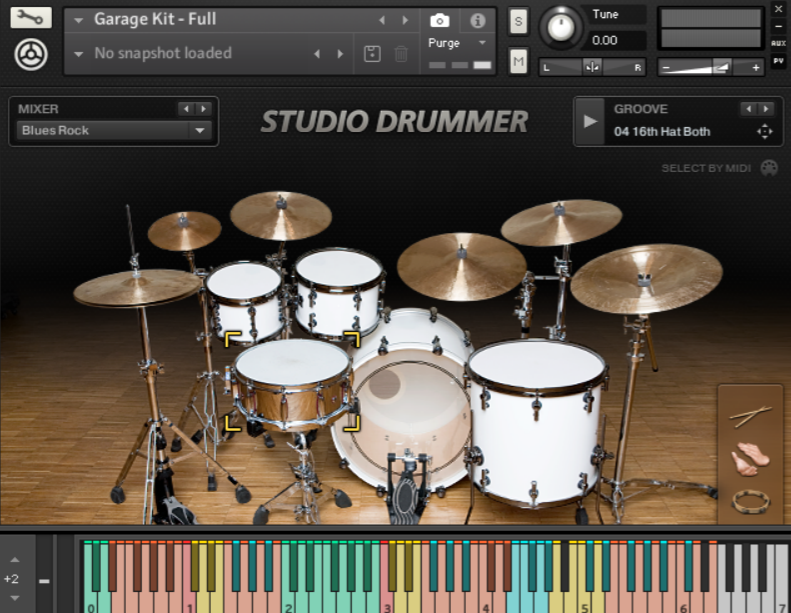Click the ride cymbal above the kick
The height and width of the screenshot is (613, 791).
462,266
